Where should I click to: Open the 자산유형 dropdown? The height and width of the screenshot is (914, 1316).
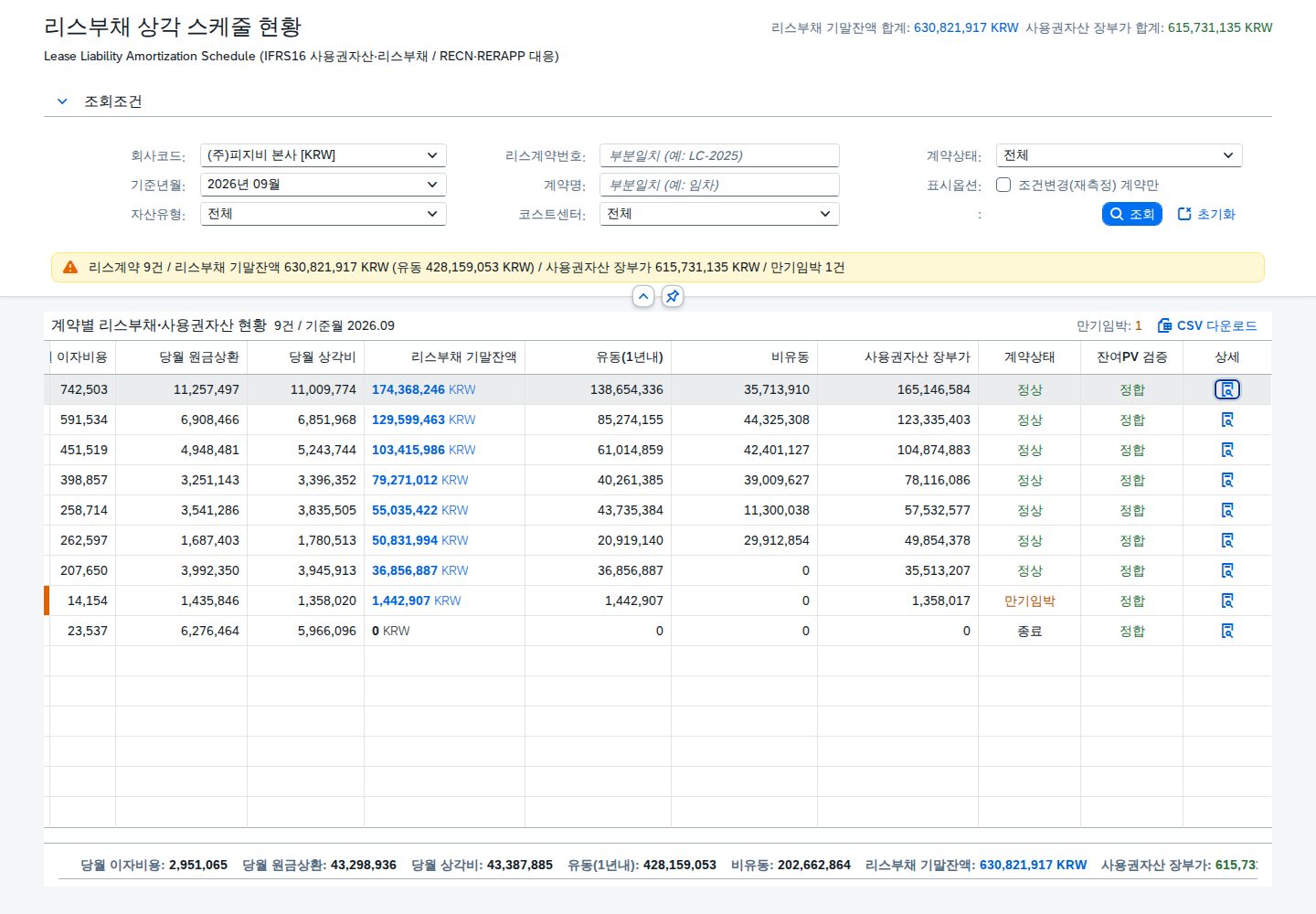point(323,214)
